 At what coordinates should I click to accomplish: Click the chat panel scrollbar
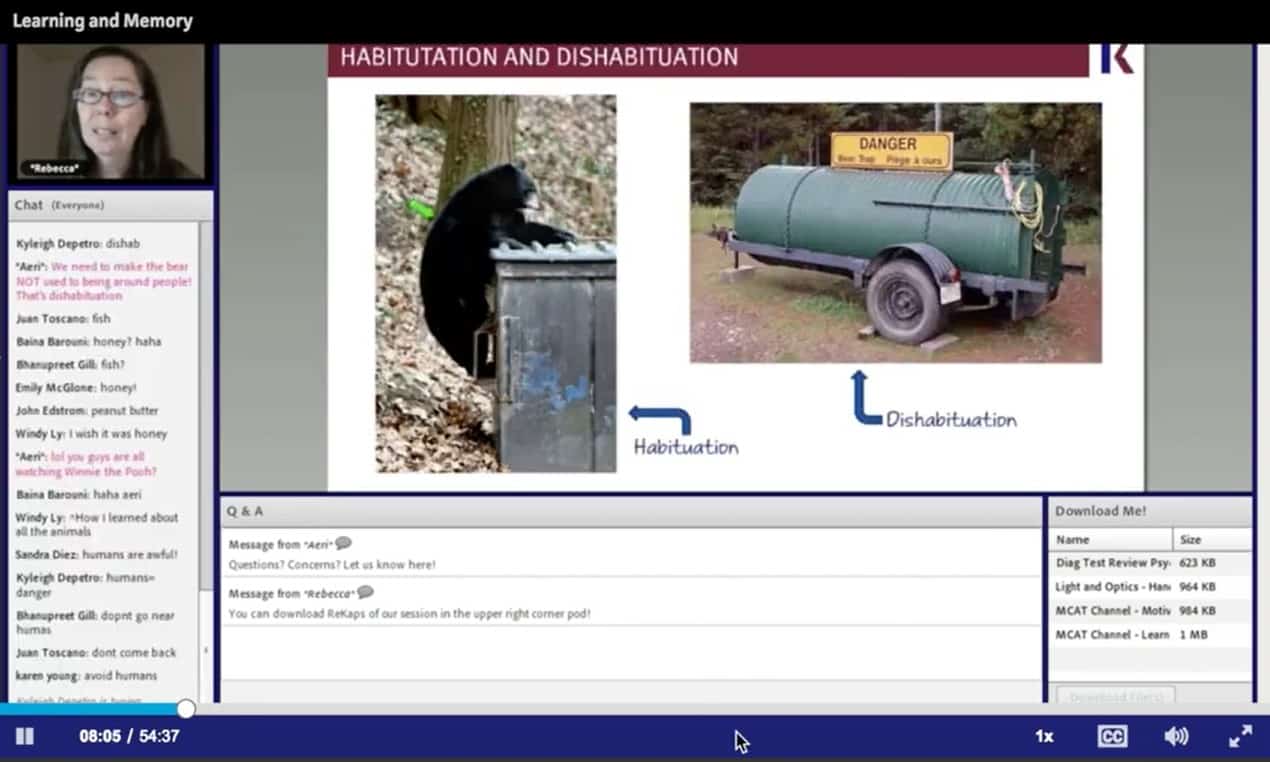pos(205,400)
